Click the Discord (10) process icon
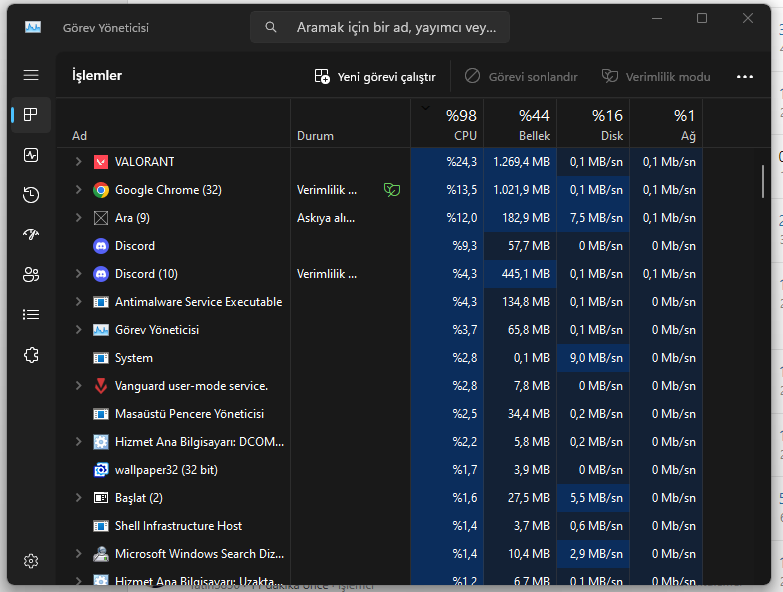This screenshot has height=592, width=783. tap(101, 274)
